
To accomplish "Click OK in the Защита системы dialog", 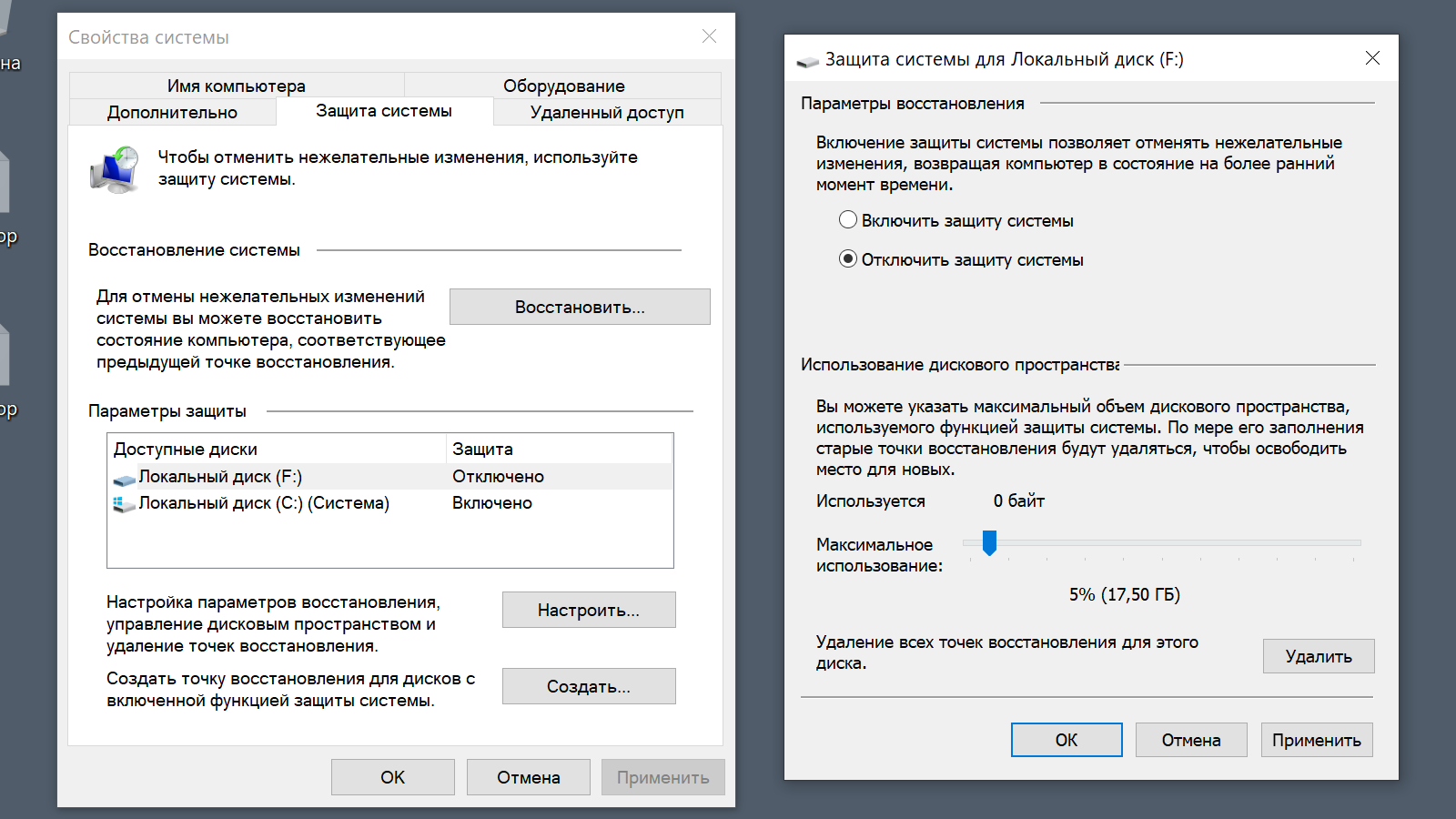I will pyautogui.click(x=1067, y=740).
